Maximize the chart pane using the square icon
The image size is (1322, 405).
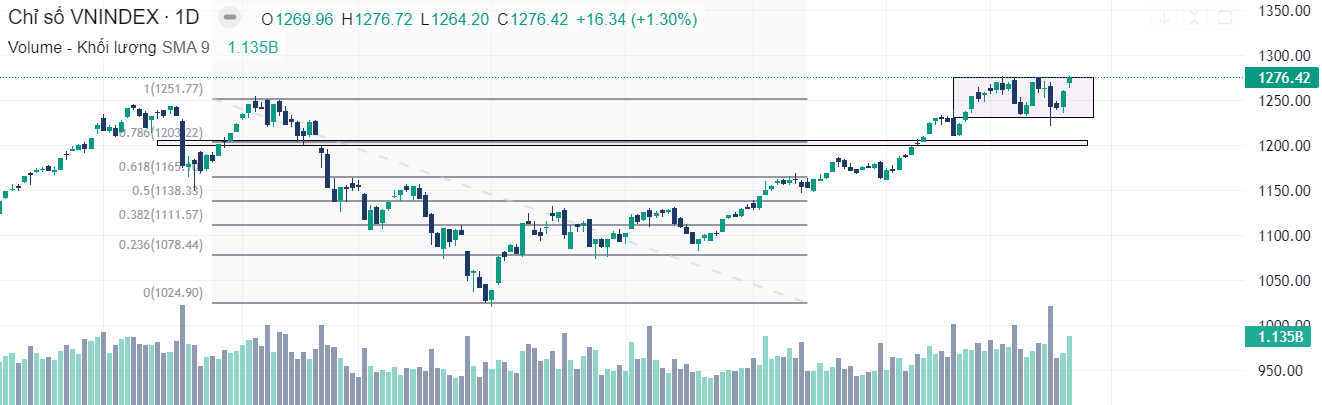point(1225,17)
